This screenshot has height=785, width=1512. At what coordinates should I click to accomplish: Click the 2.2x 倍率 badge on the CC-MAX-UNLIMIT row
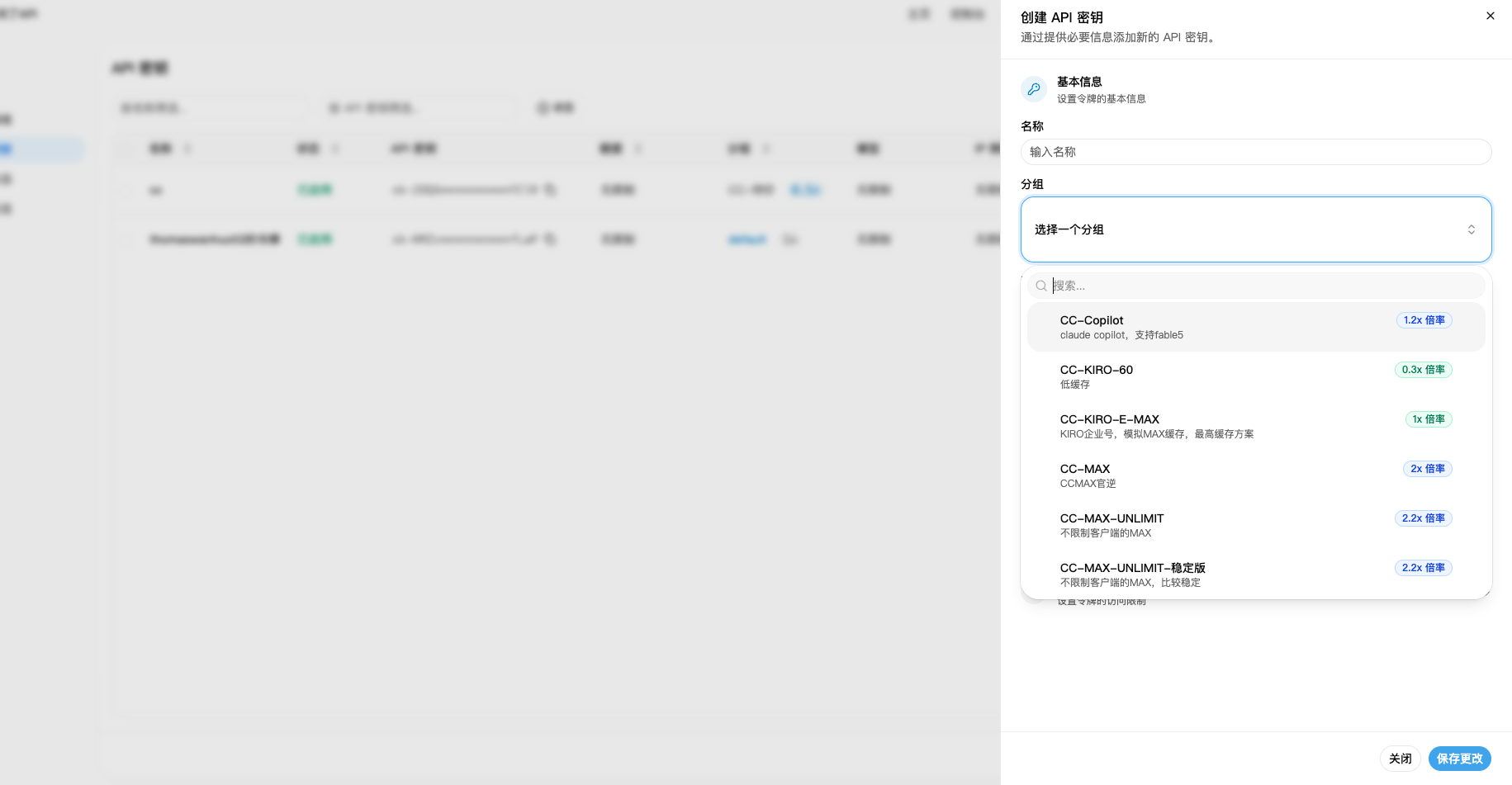(1423, 518)
